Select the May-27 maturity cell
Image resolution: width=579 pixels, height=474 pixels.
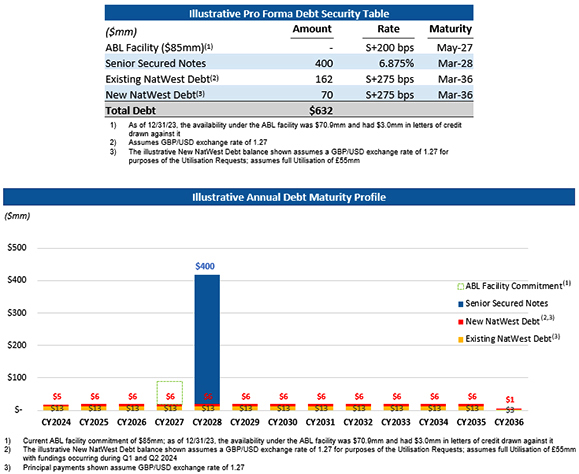click(455, 48)
